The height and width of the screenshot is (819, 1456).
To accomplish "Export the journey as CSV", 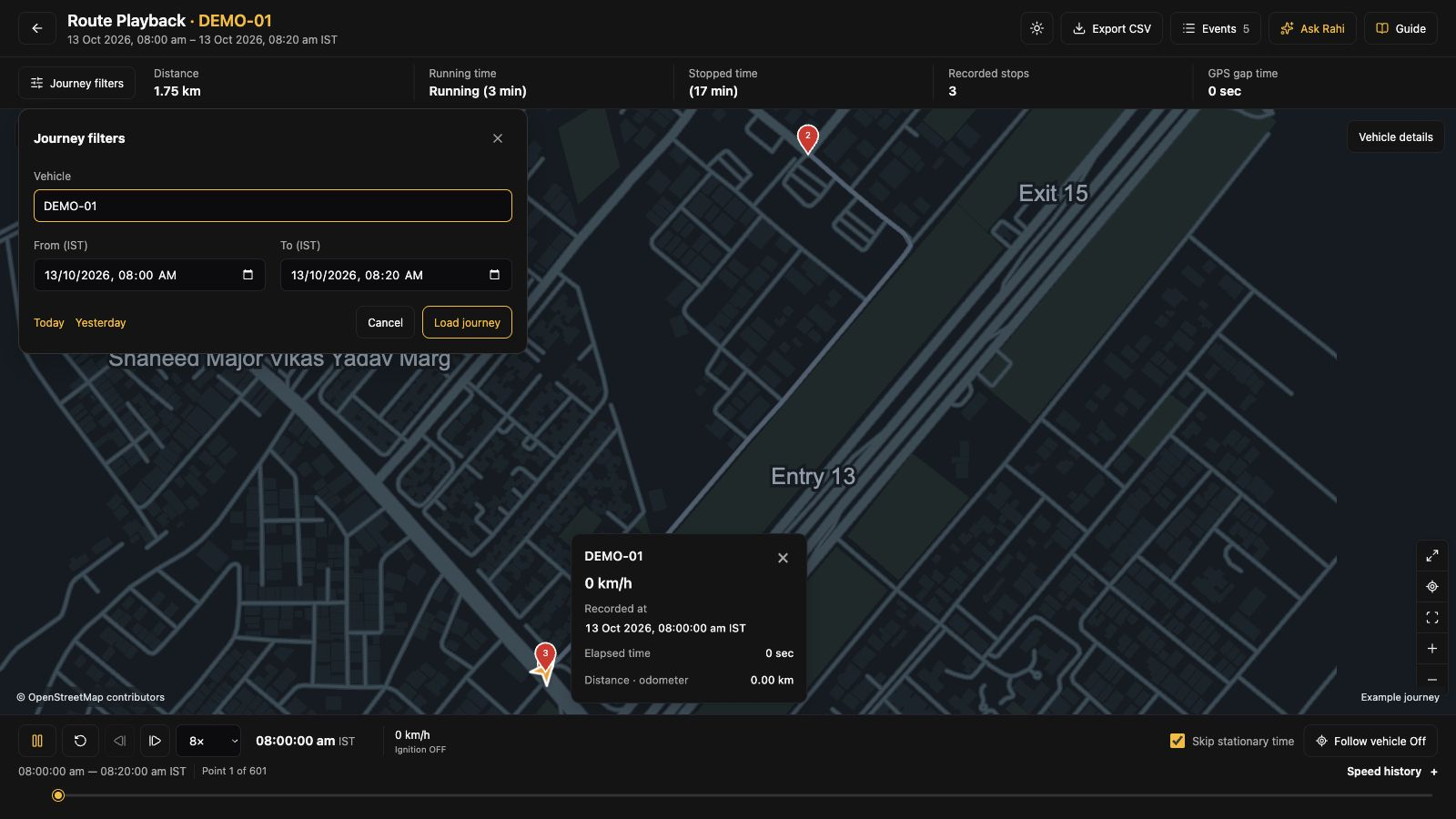I will (1111, 28).
